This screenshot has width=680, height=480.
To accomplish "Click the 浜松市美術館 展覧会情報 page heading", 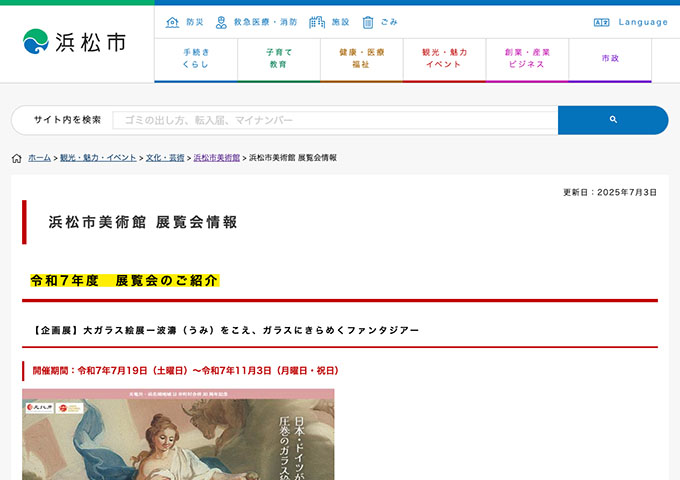I will coord(143,222).
